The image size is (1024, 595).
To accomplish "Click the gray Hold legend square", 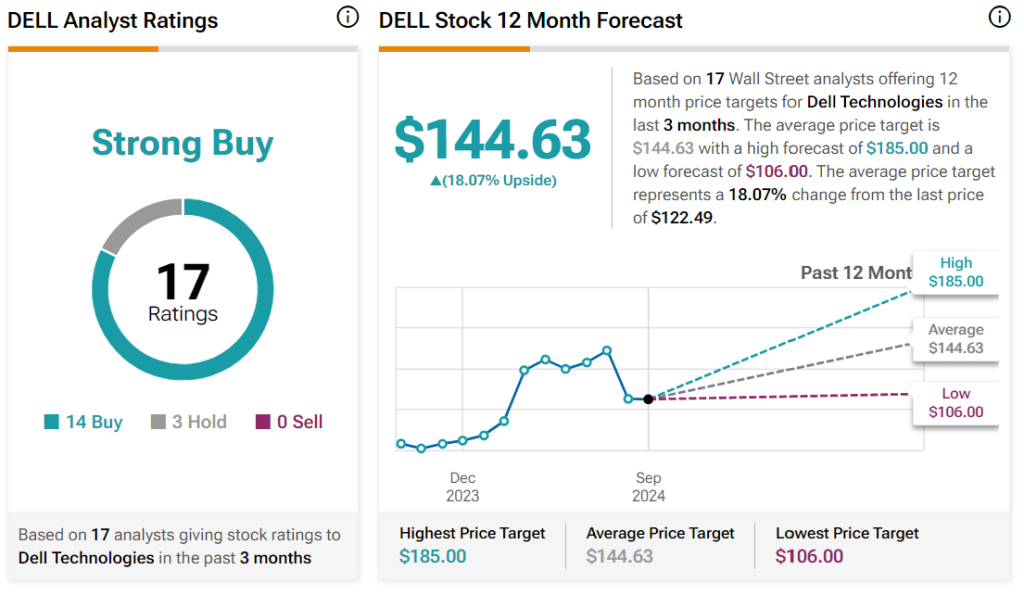I will (158, 422).
